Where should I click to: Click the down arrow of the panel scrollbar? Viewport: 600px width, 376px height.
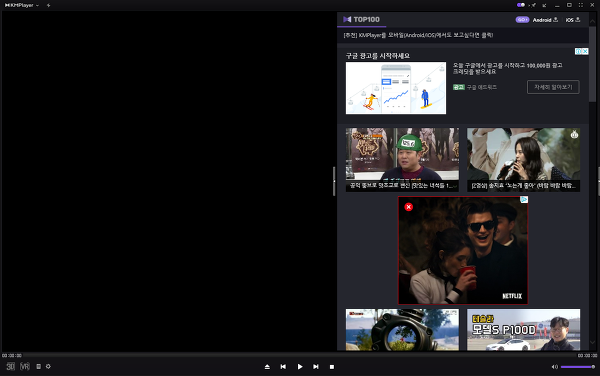592,342
